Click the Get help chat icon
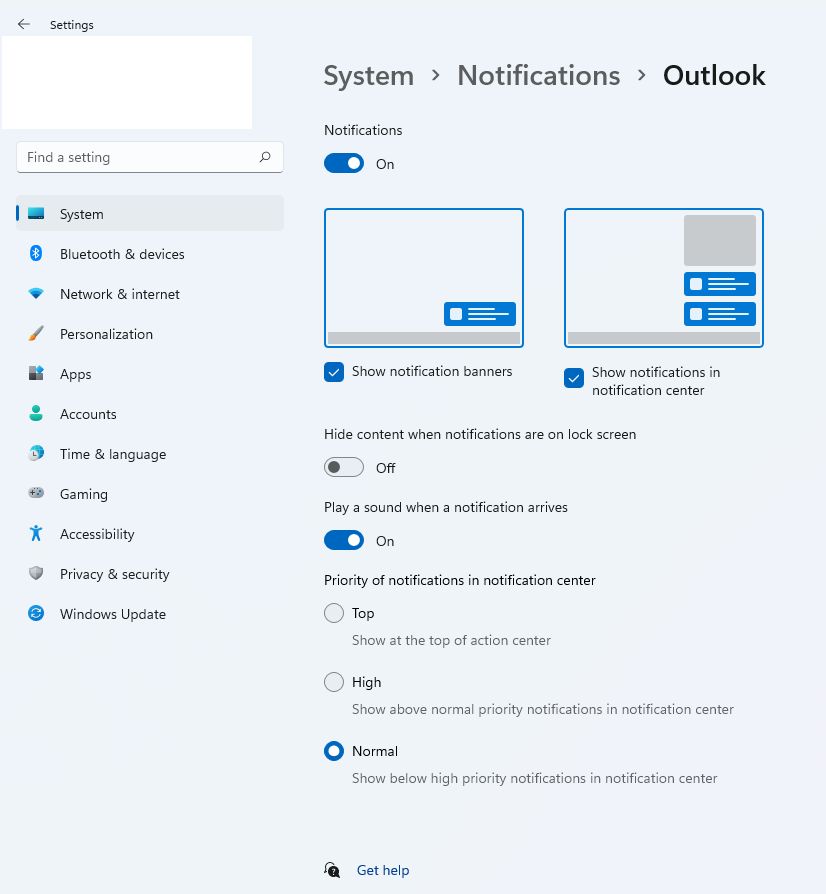Screen dimensions: 826x894 pos(332,870)
